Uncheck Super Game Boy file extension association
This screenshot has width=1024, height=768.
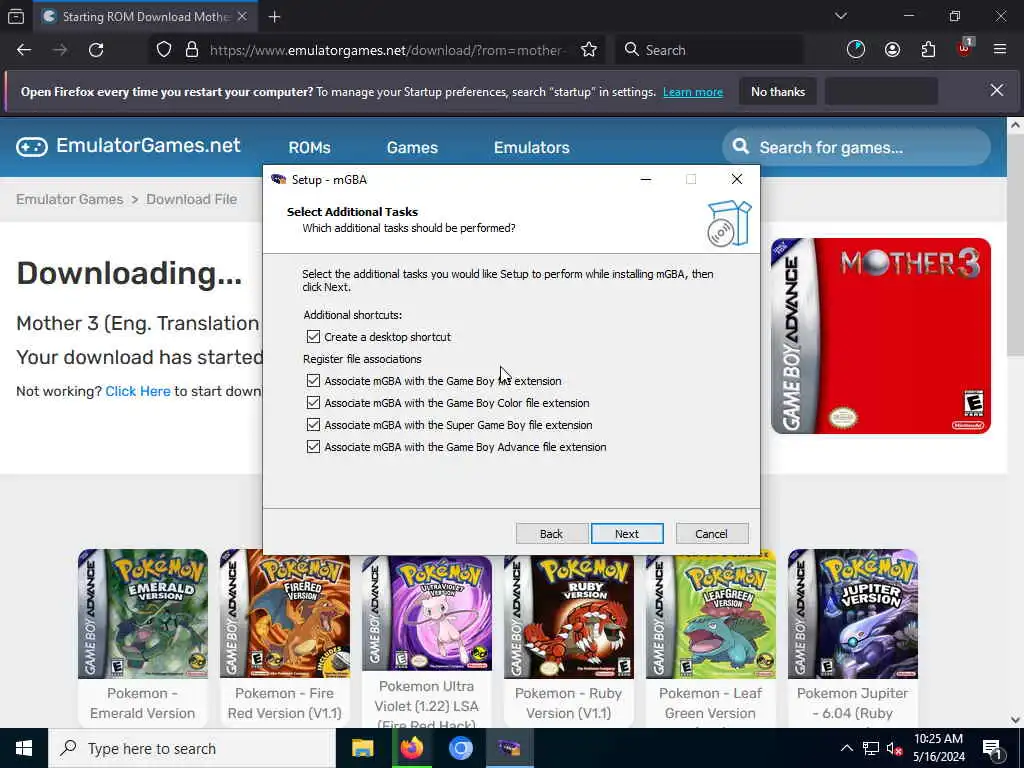[x=313, y=425]
